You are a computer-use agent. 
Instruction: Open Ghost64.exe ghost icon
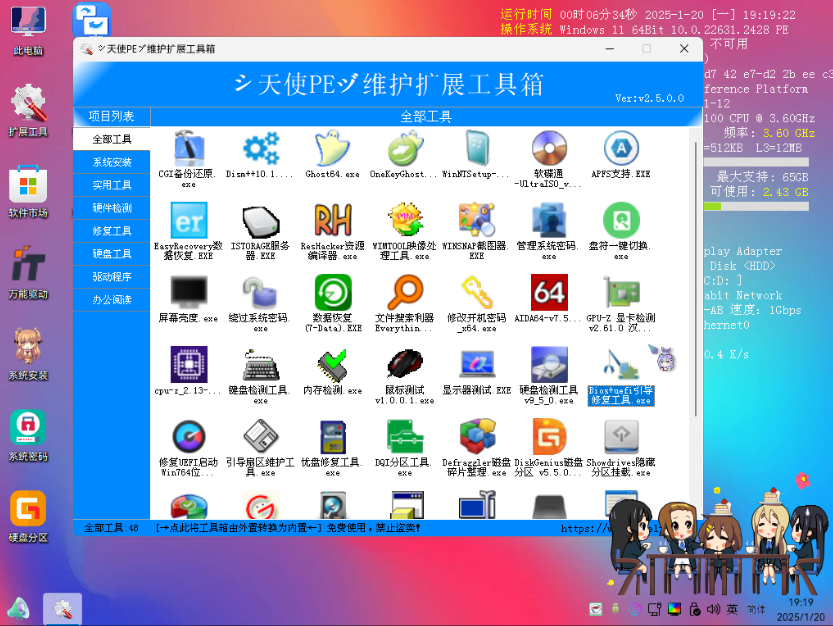[x=333, y=148]
